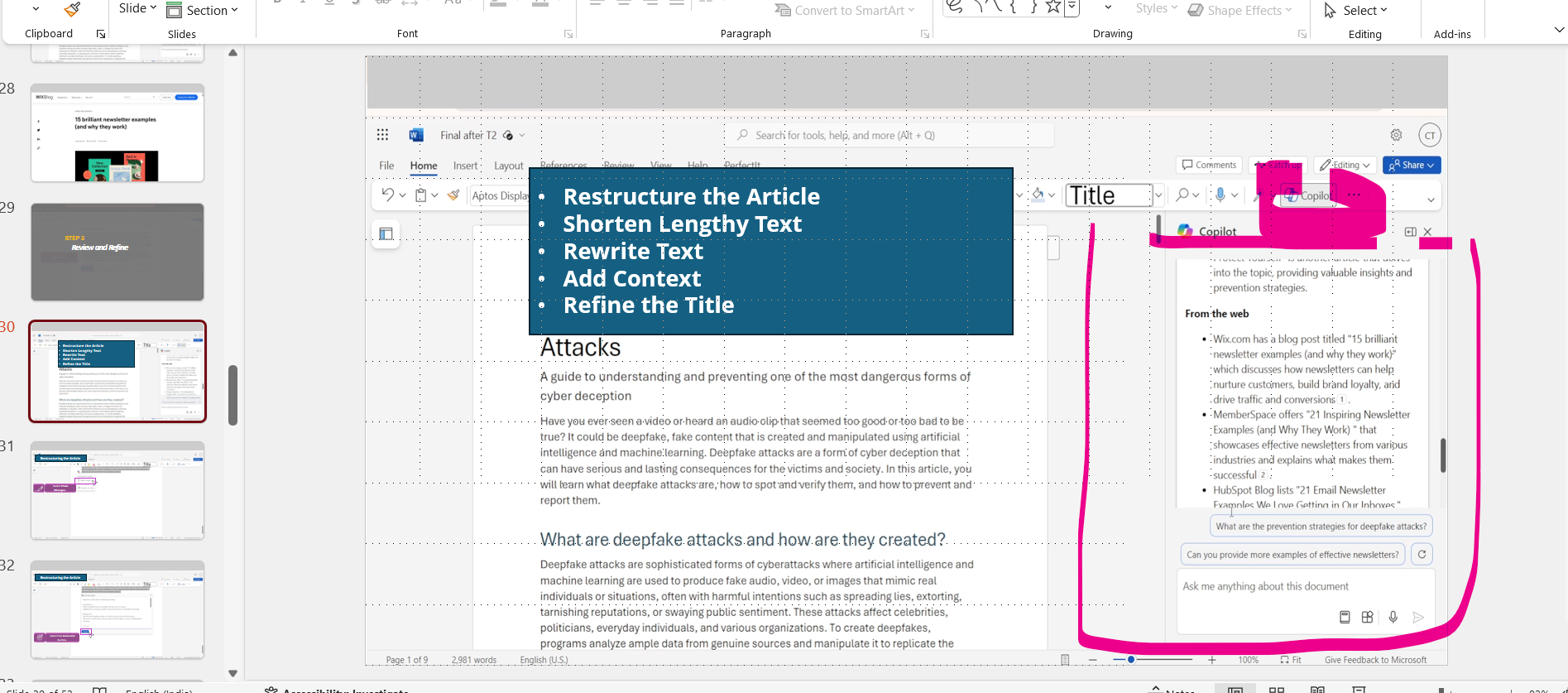Select slide 29 thumbnail Review and Refine
The width and height of the screenshot is (1568, 693).
pos(117,252)
